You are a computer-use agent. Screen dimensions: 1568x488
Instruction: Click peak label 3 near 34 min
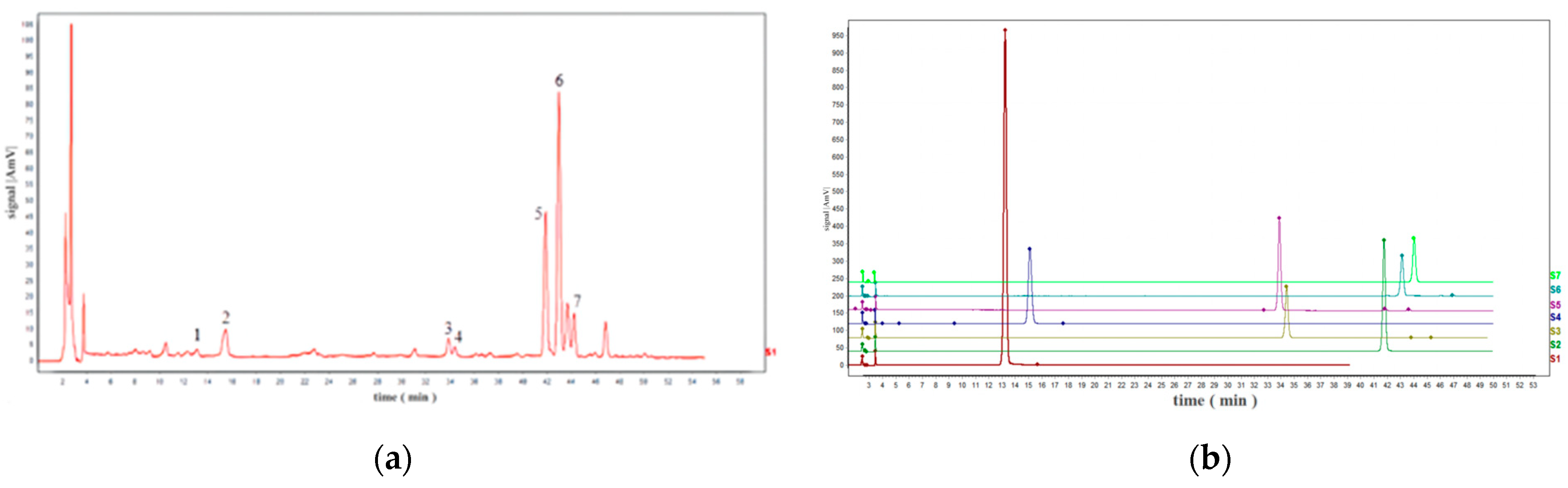[448, 328]
